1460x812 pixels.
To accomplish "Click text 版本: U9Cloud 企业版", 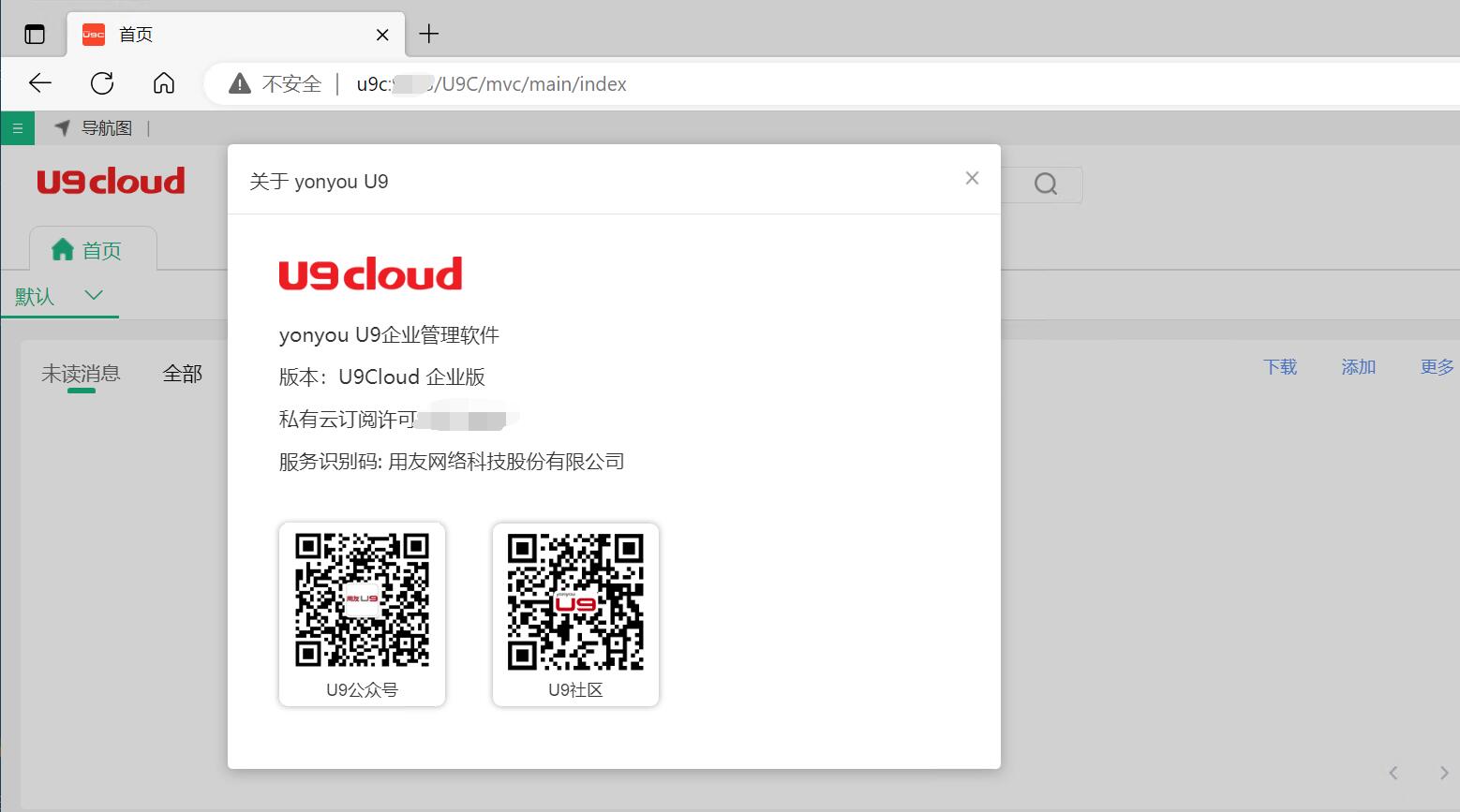I will pos(382,376).
